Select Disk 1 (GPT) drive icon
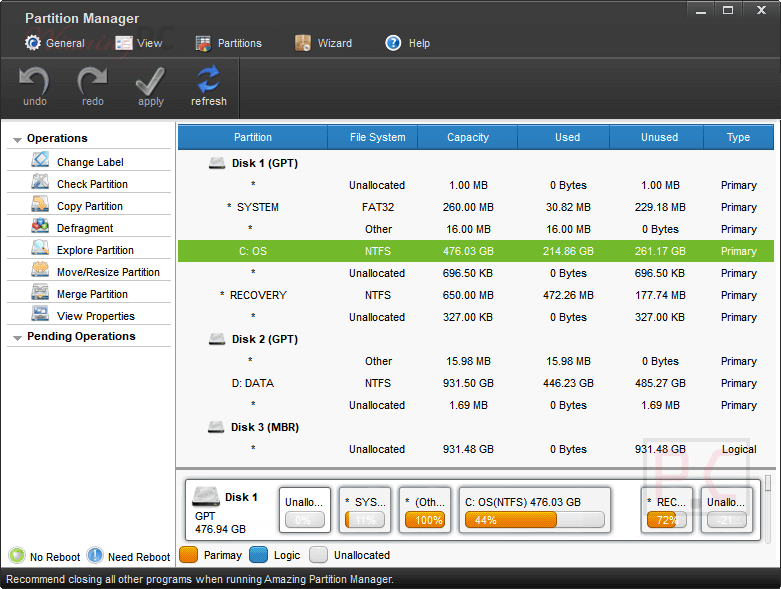Screen dimensions: 781x589 click(217, 163)
